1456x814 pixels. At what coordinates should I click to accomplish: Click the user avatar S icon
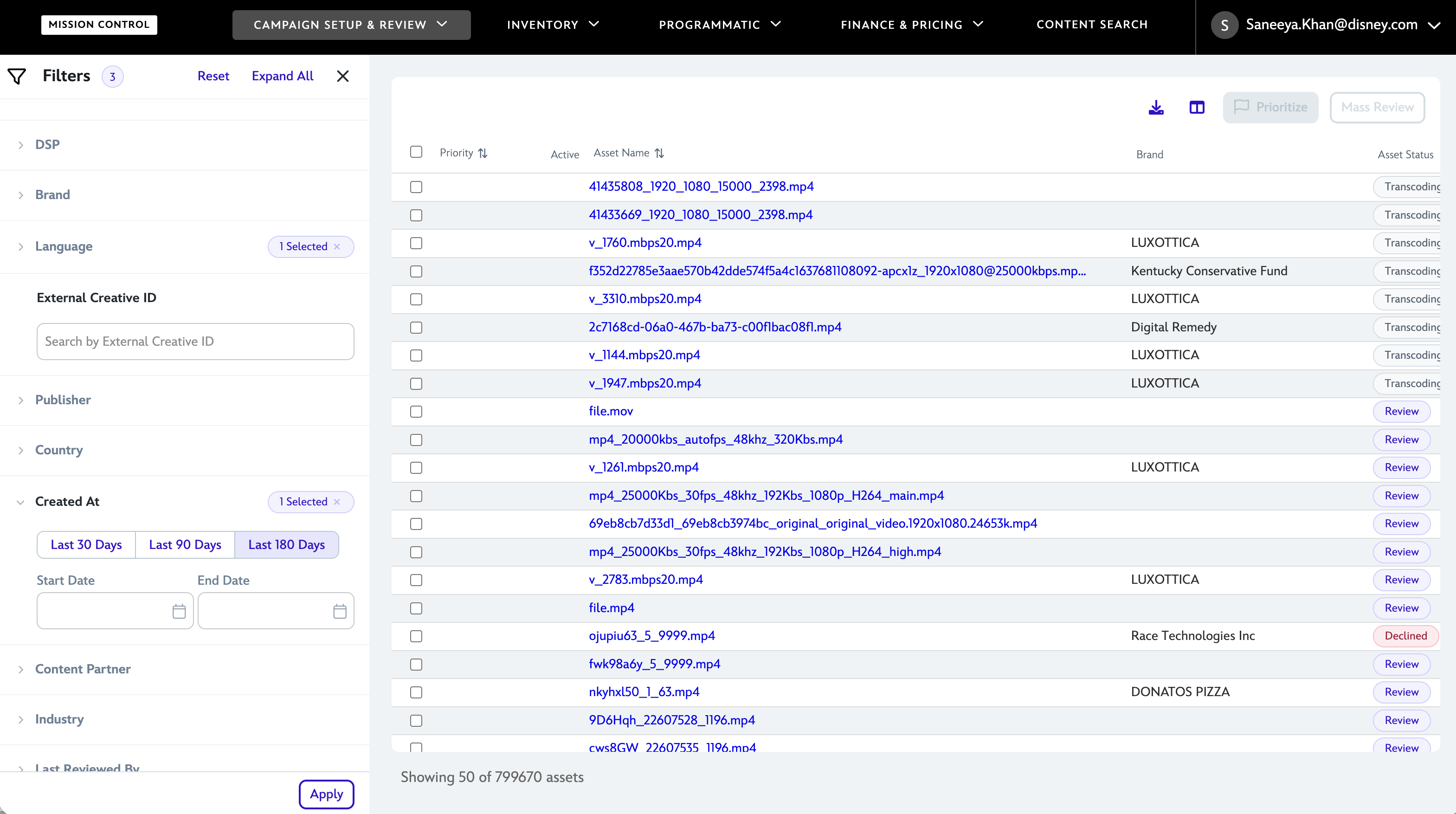pyautogui.click(x=1224, y=25)
